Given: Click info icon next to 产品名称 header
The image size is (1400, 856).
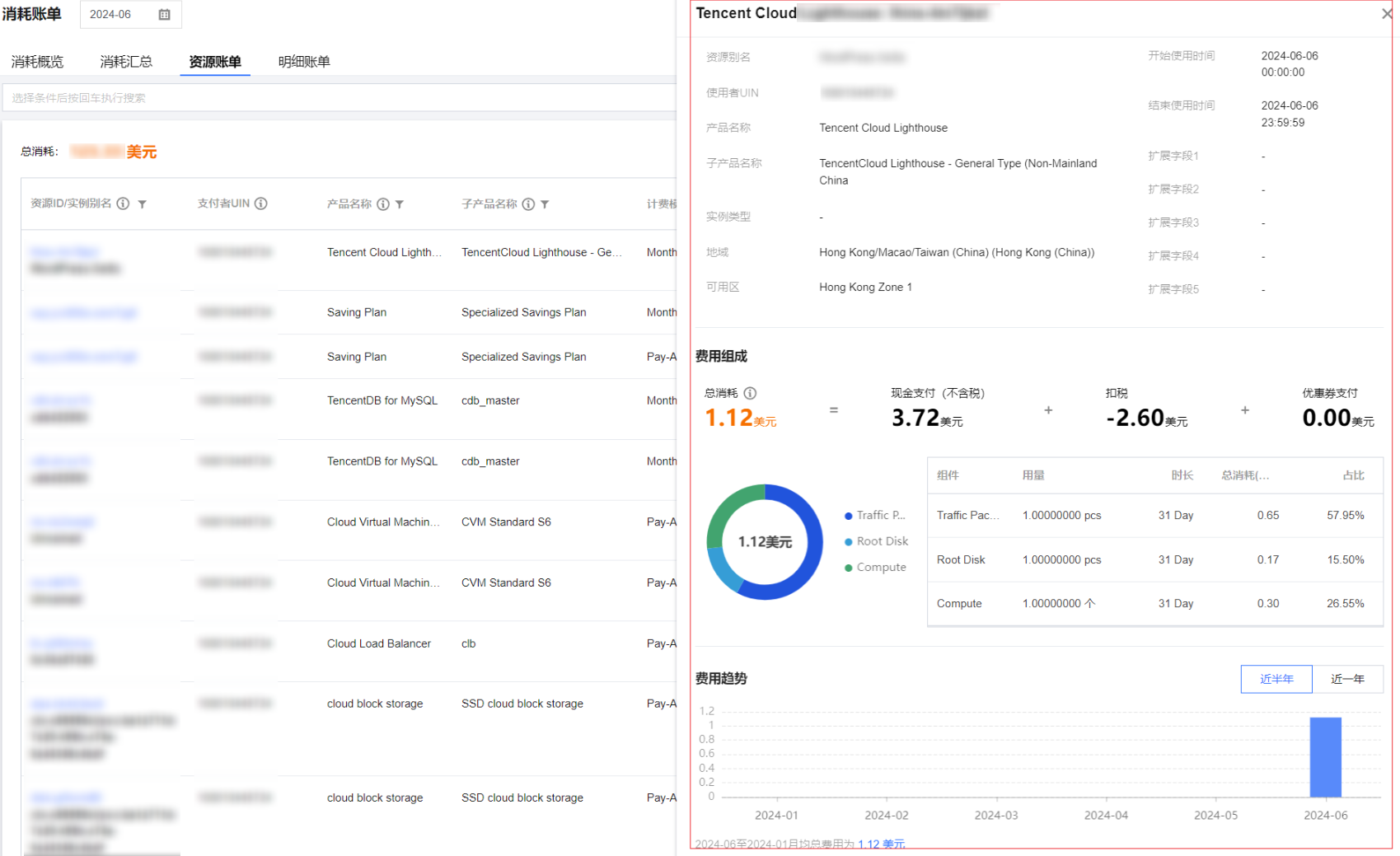Looking at the screenshot, I should (383, 204).
